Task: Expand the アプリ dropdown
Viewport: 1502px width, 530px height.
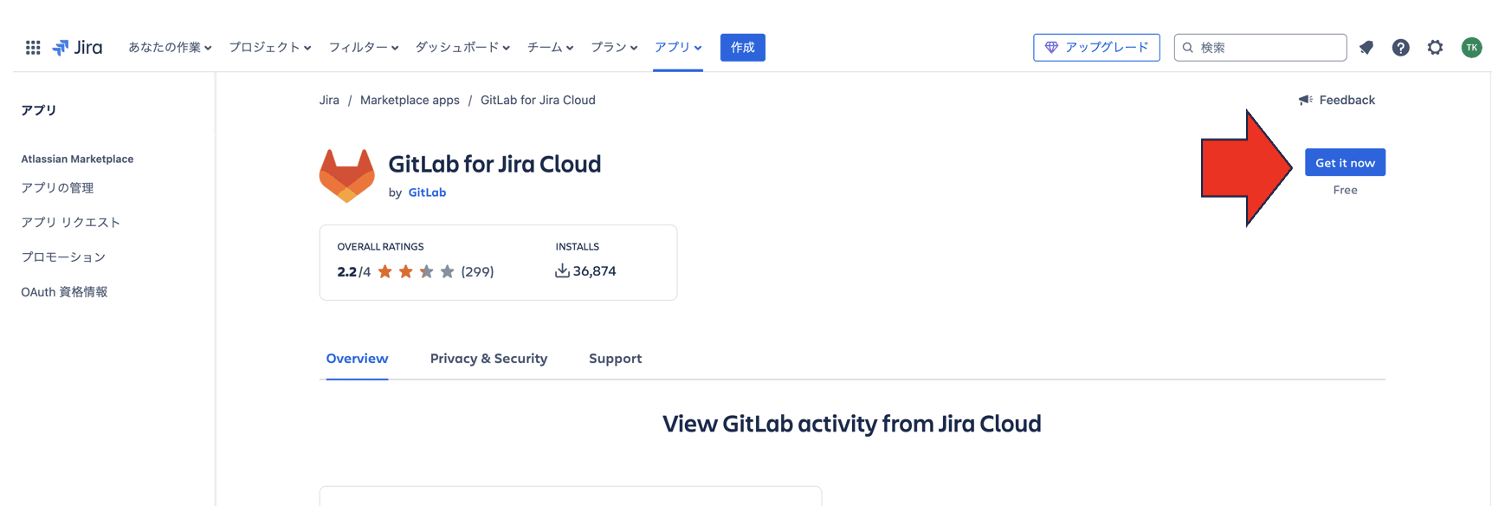Action: 678,47
